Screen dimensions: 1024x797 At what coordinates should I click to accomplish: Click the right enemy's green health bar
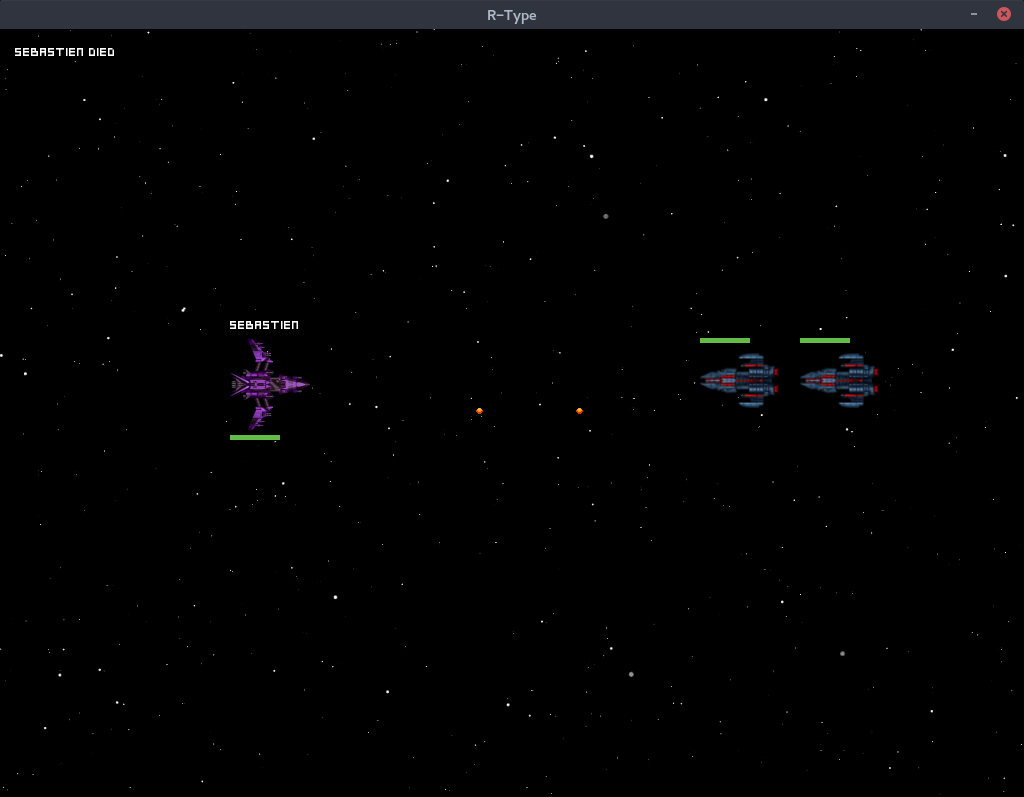pyautogui.click(x=825, y=340)
